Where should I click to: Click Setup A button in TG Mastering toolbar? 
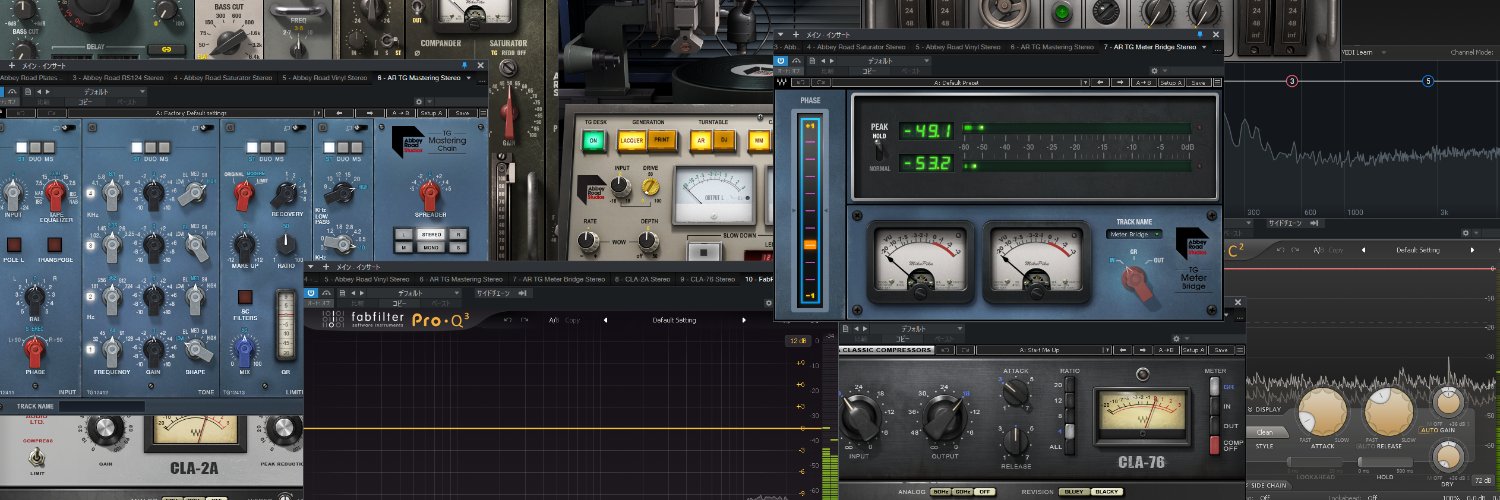point(431,113)
